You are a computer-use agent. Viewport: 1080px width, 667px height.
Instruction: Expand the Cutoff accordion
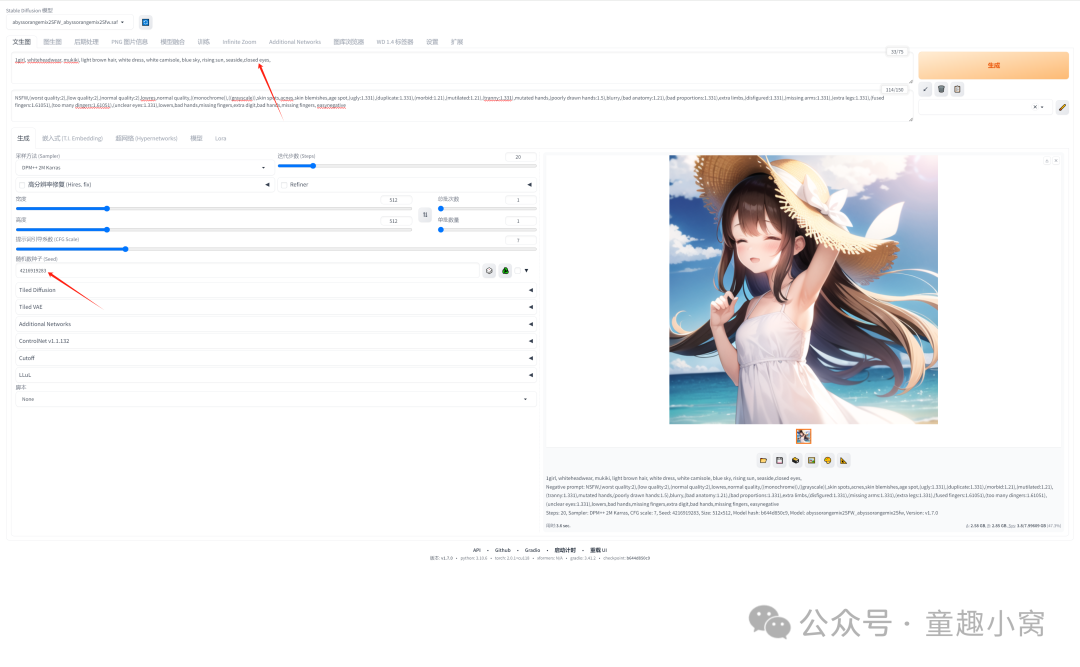[276, 358]
